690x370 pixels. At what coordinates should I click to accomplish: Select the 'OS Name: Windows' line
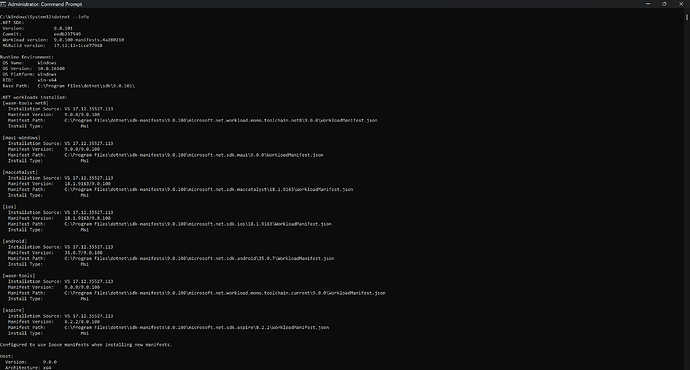29,62
